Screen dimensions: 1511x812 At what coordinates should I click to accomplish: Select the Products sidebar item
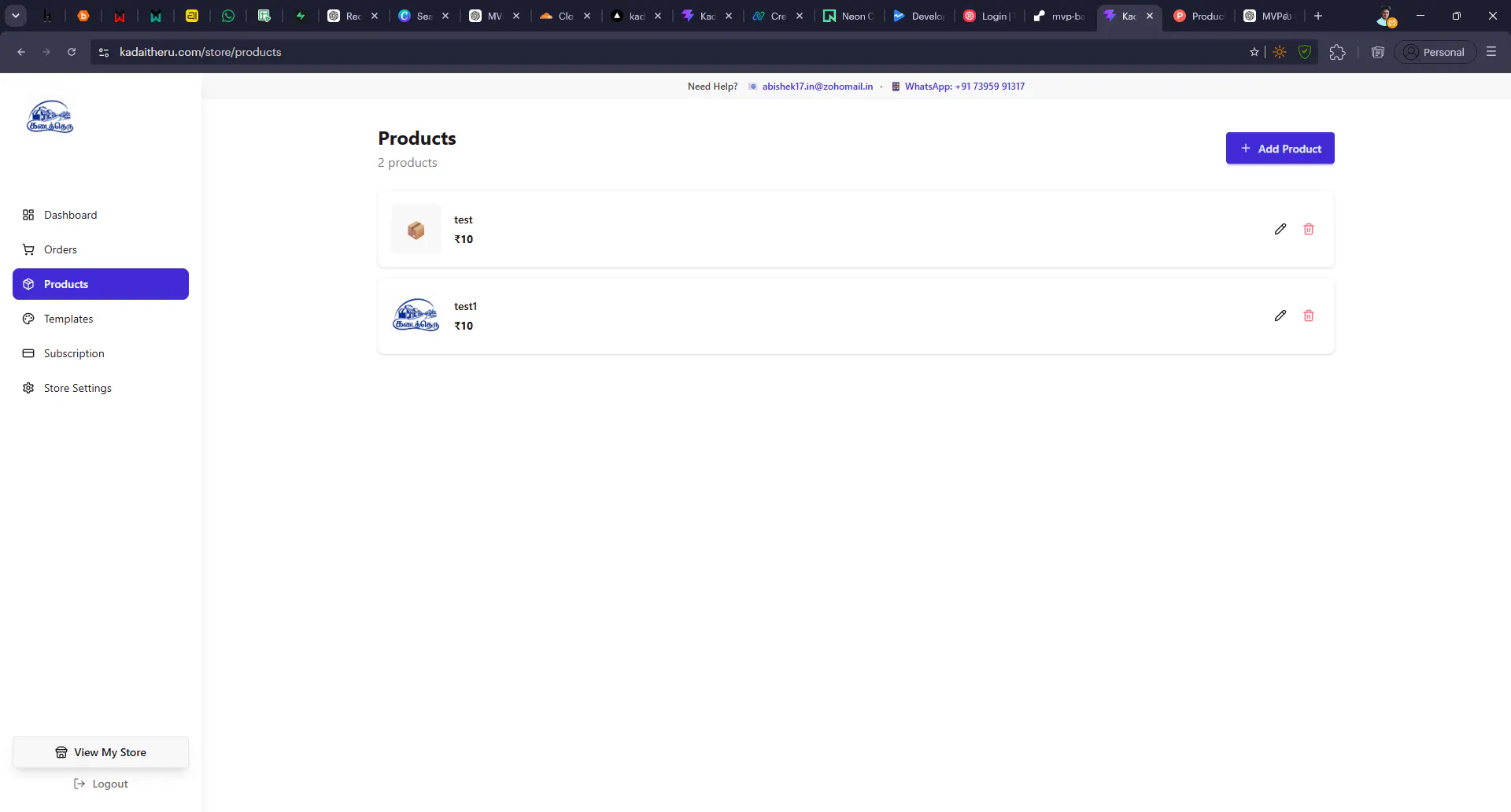[x=101, y=284]
